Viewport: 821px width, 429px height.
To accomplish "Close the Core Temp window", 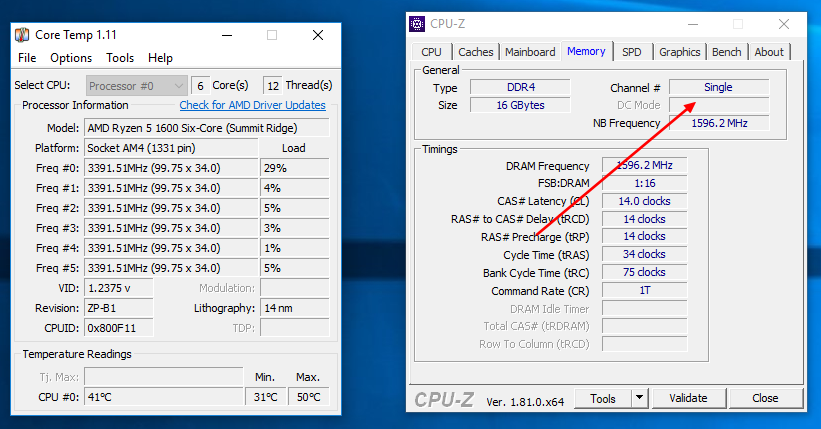I will click(318, 35).
